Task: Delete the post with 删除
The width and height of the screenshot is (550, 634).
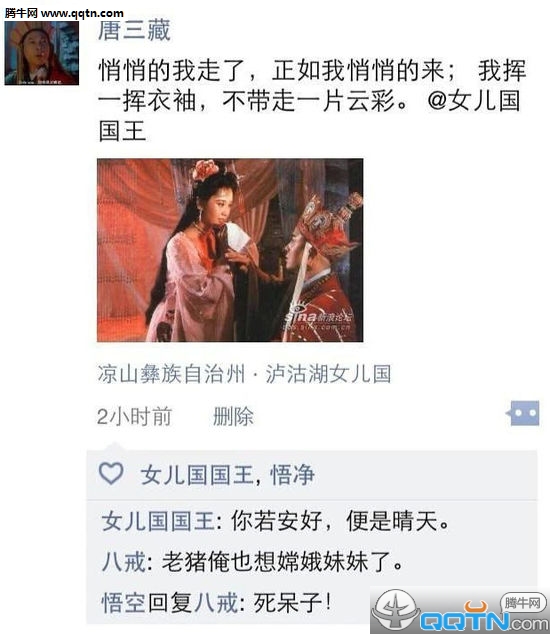Action: tap(233, 416)
